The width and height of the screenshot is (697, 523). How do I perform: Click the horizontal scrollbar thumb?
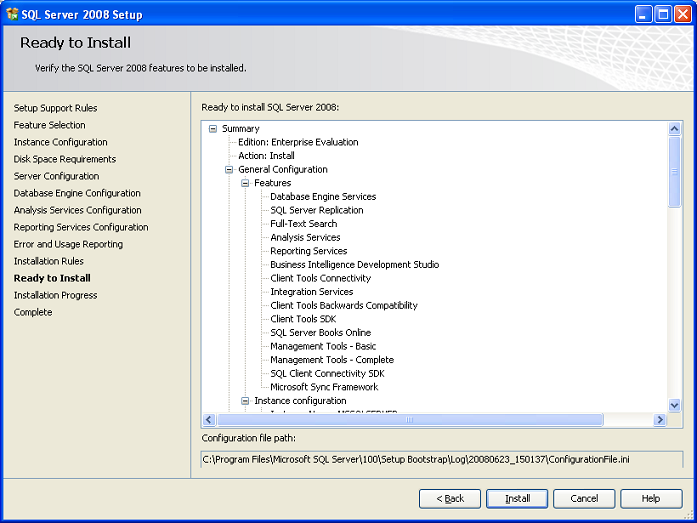pos(410,419)
